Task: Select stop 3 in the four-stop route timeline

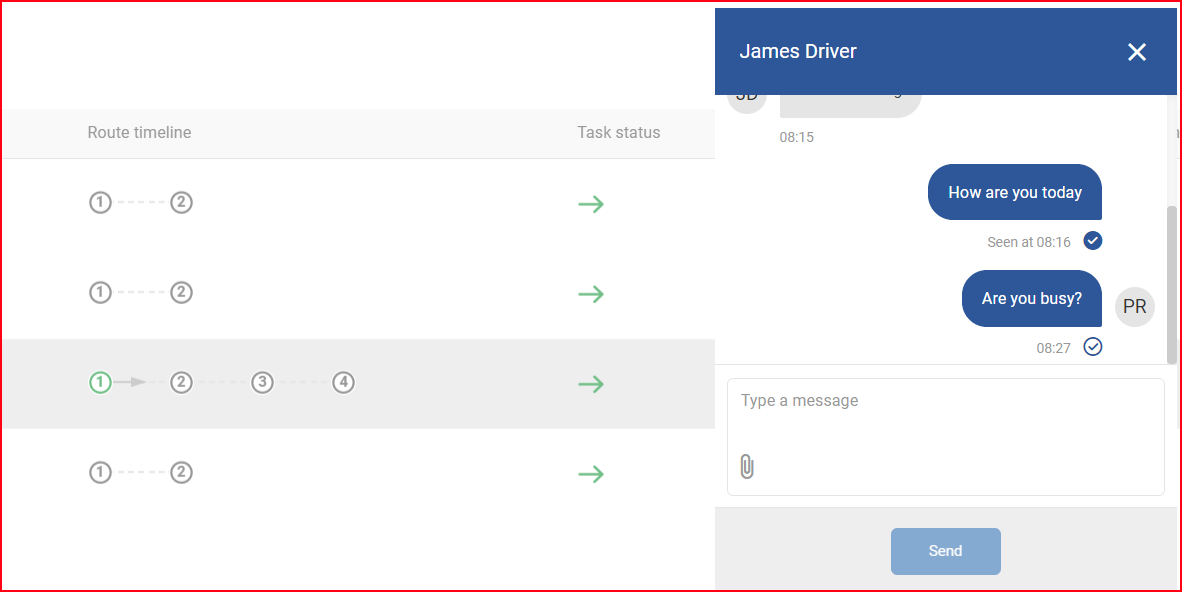Action: pos(262,382)
